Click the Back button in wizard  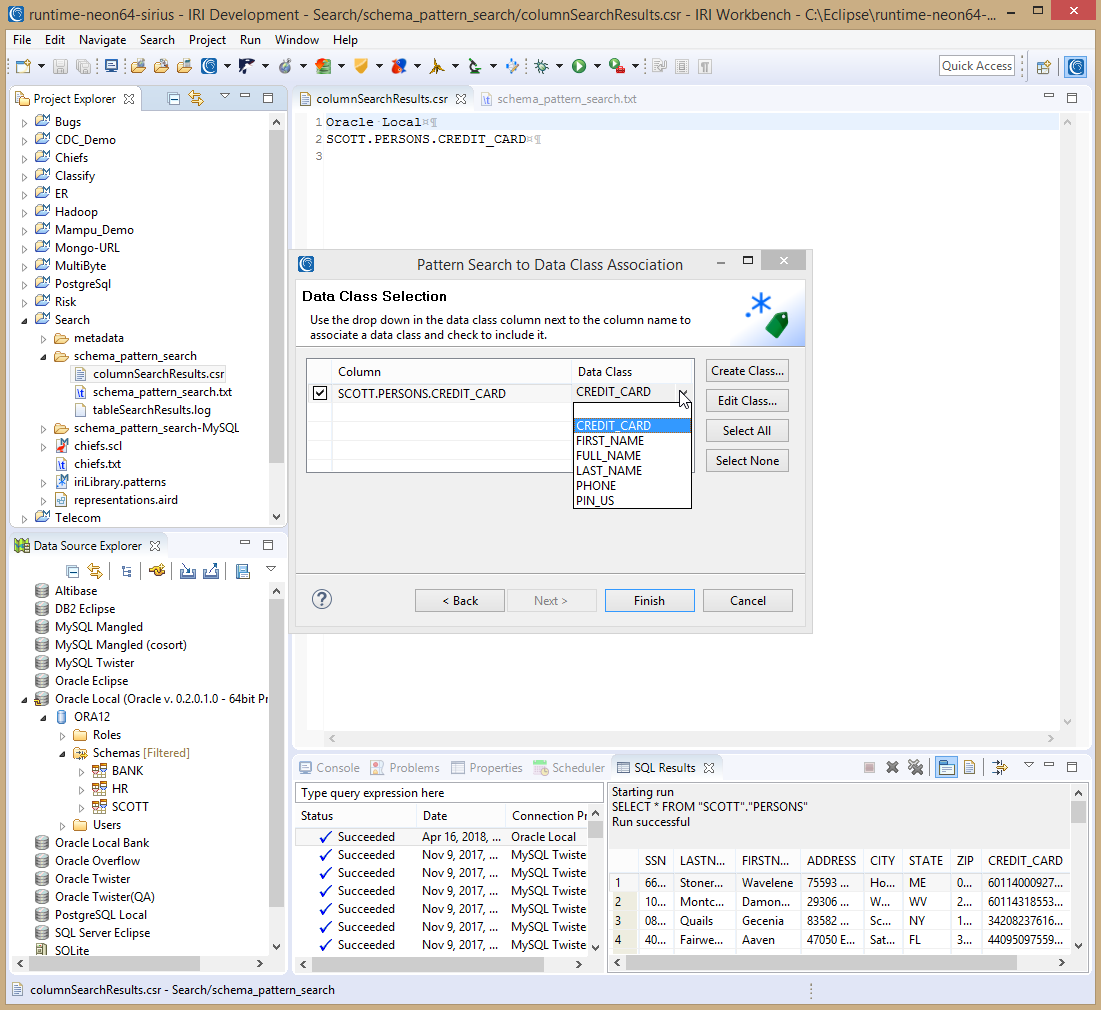[x=460, y=601]
